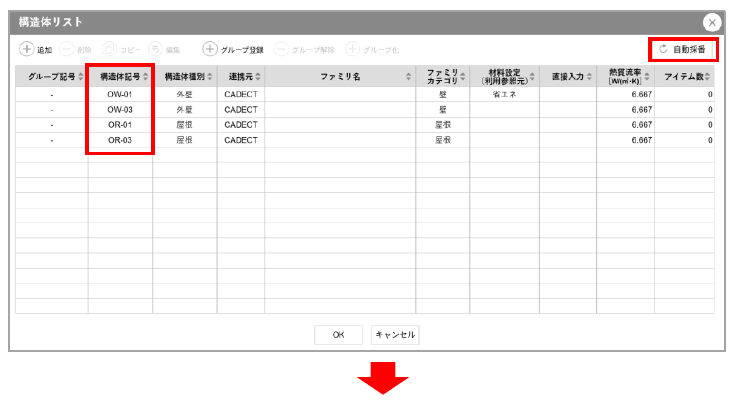
Task: Click the 省エネ material setting cell
Action: click(x=504, y=94)
